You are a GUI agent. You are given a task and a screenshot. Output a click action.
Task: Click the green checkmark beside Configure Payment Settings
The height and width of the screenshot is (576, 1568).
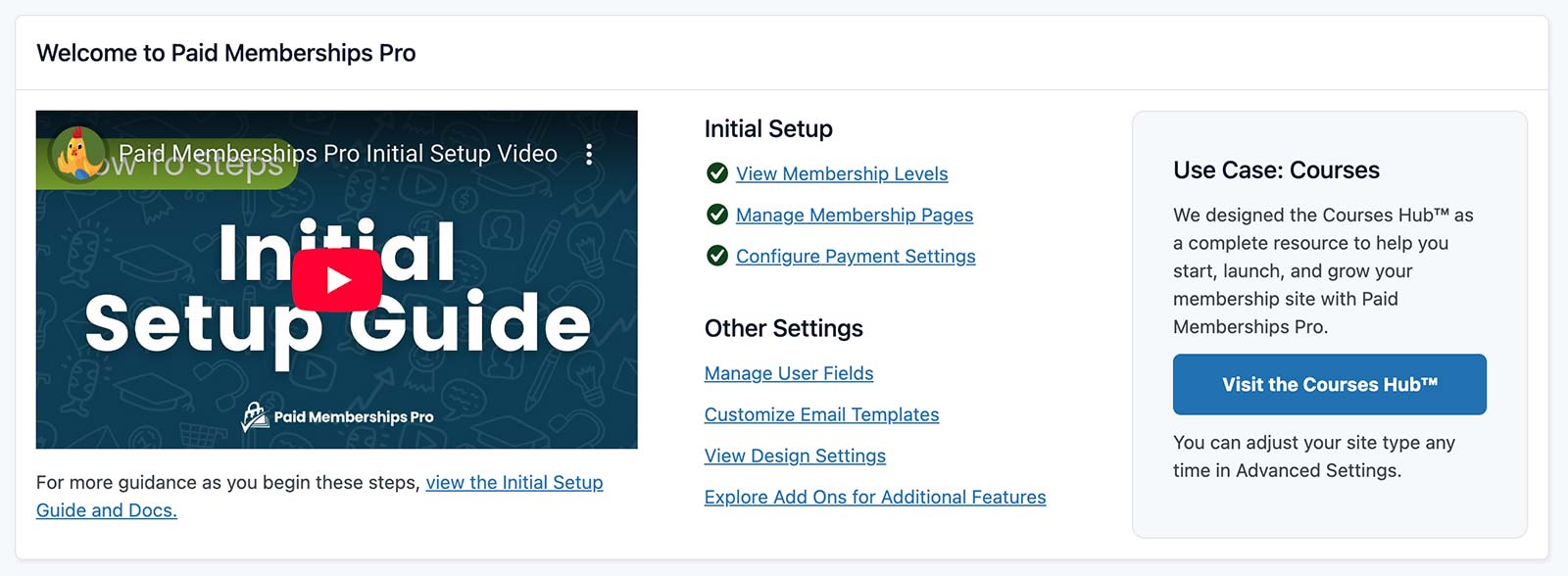point(717,256)
